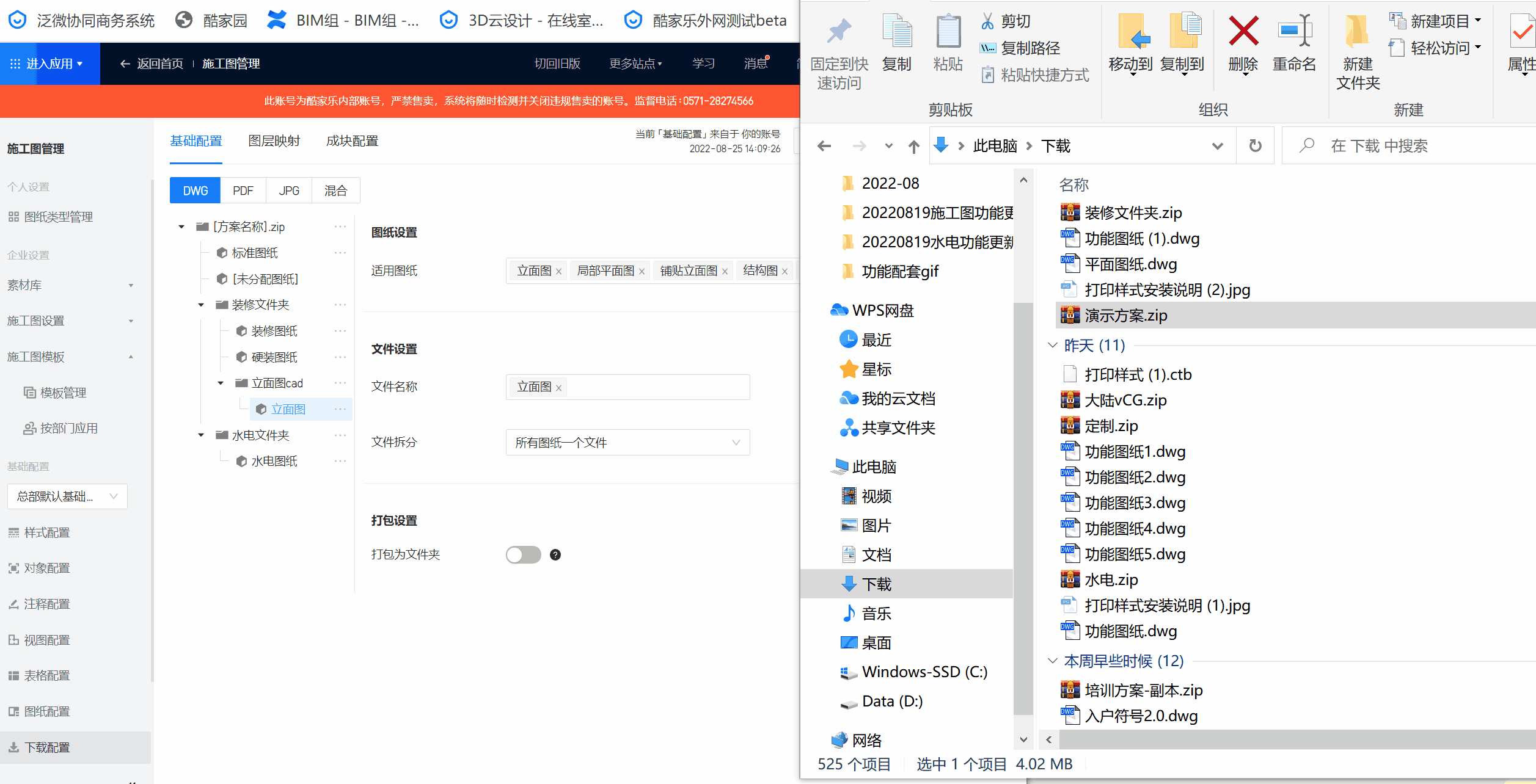Switch to the 图层映射 tab
Image resolution: width=1536 pixels, height=784 pixels.
[274, 141]
